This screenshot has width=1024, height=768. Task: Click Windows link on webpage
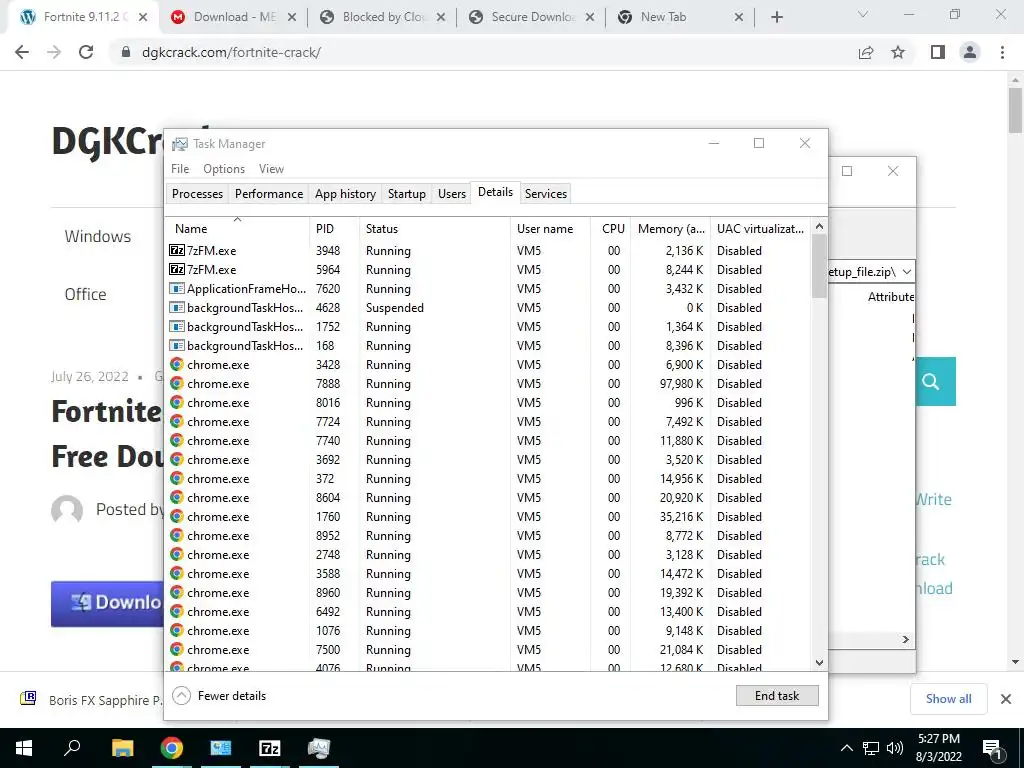[x=98, y=236]
